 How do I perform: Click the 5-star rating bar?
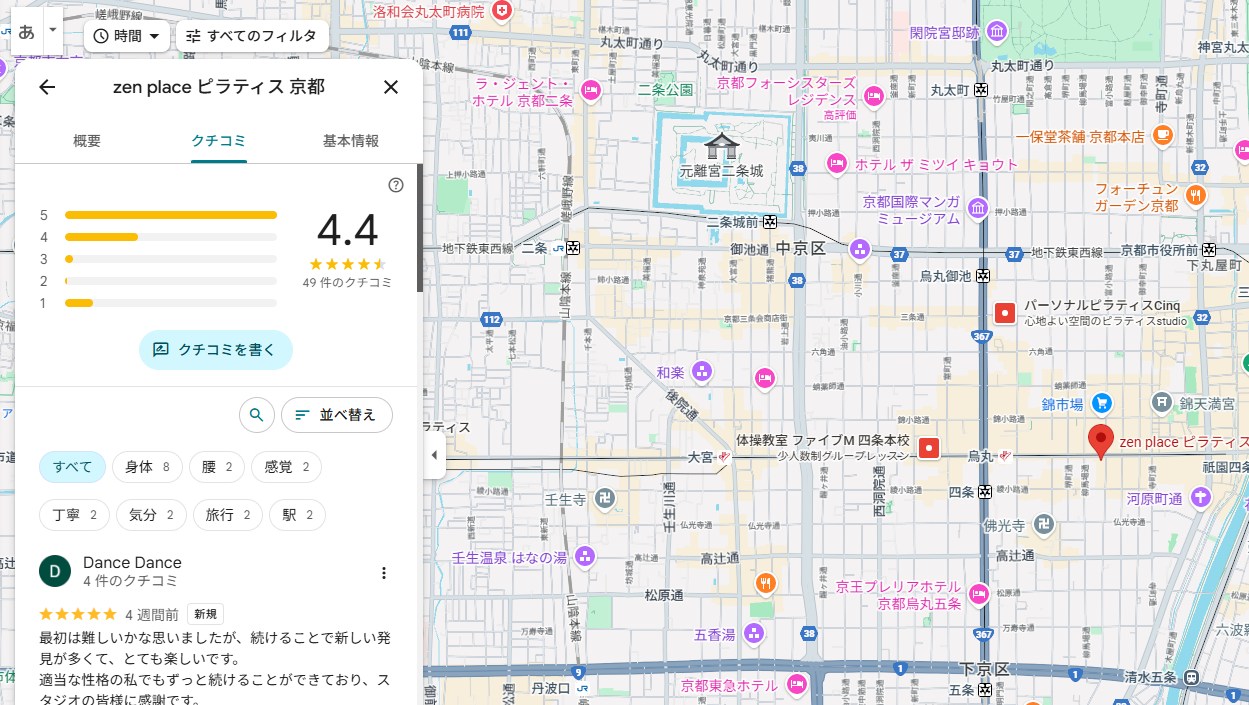tap(170, 215)
